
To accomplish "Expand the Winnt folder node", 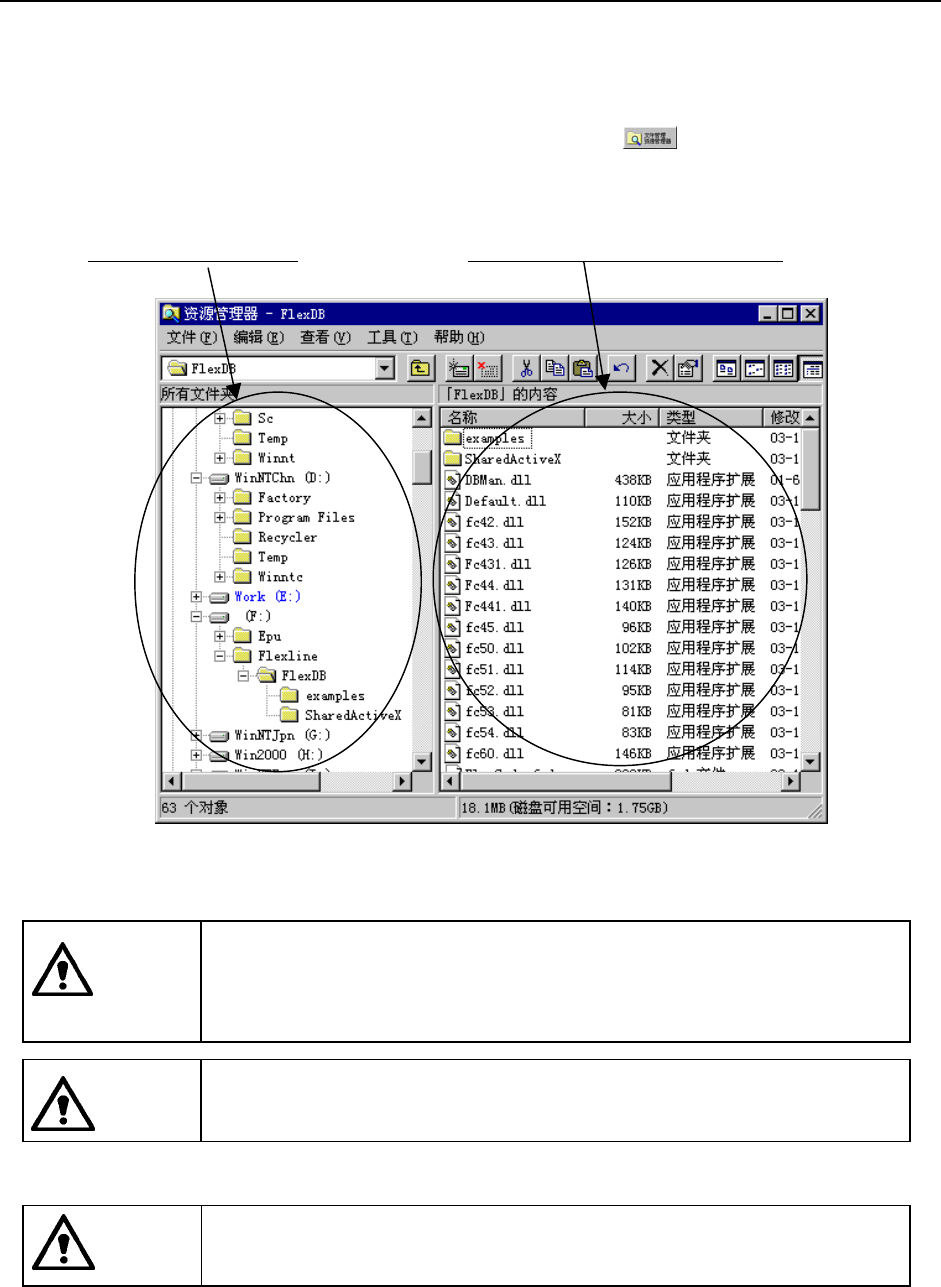I will [220, 458].
